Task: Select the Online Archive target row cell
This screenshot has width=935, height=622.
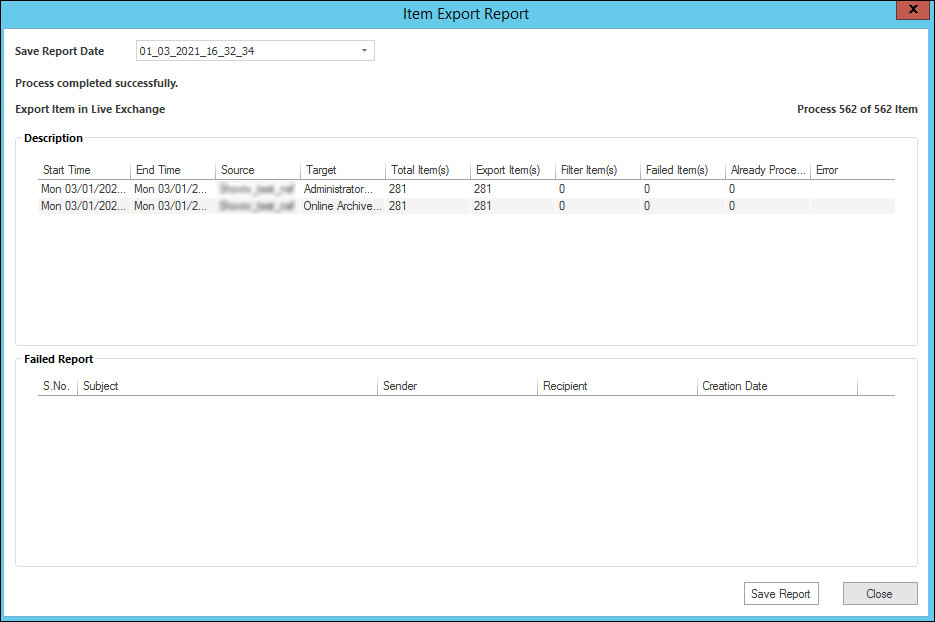Action: coord(342,206)
